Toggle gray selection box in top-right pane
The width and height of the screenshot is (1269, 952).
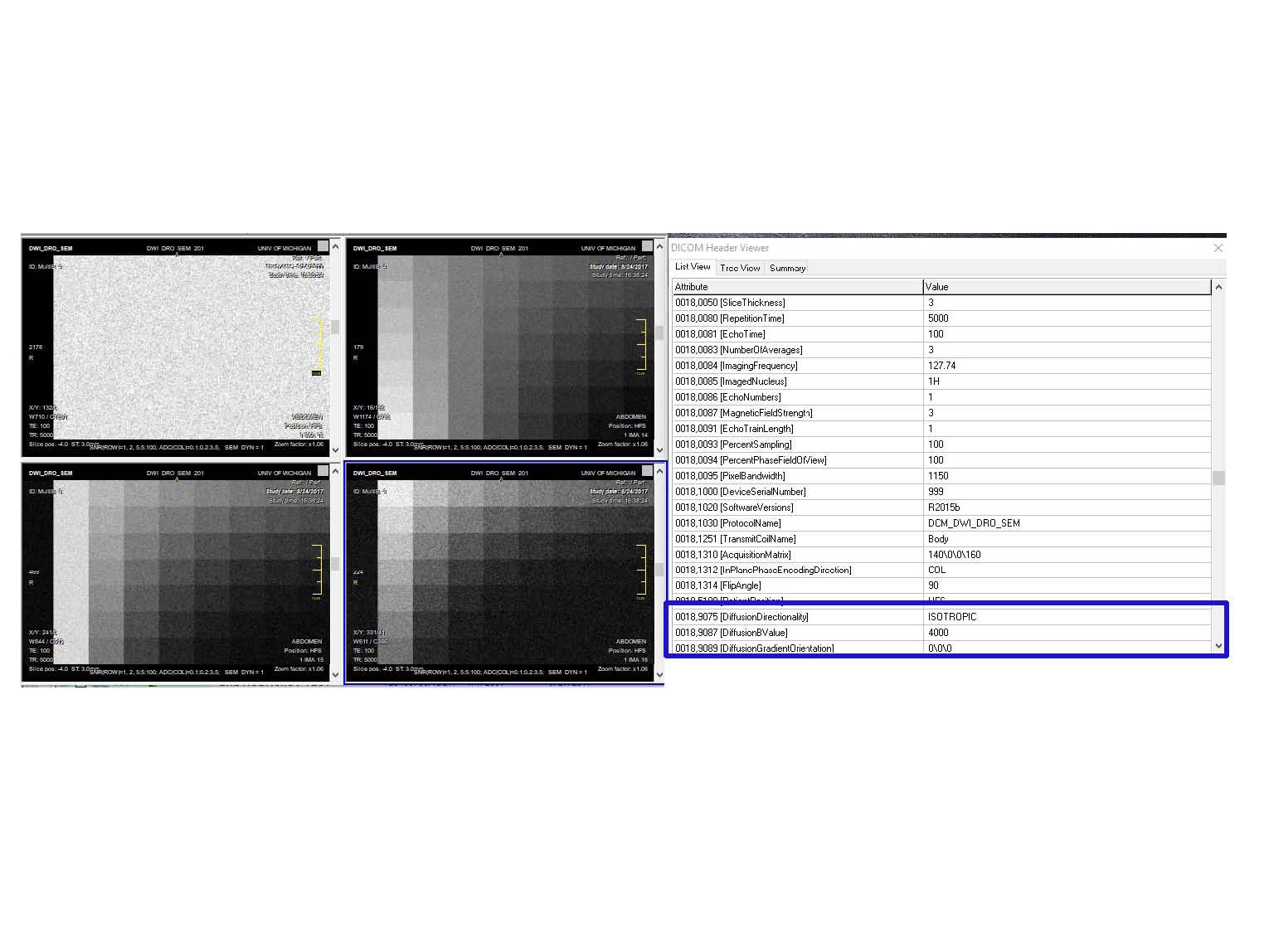(x=646, y=246)
